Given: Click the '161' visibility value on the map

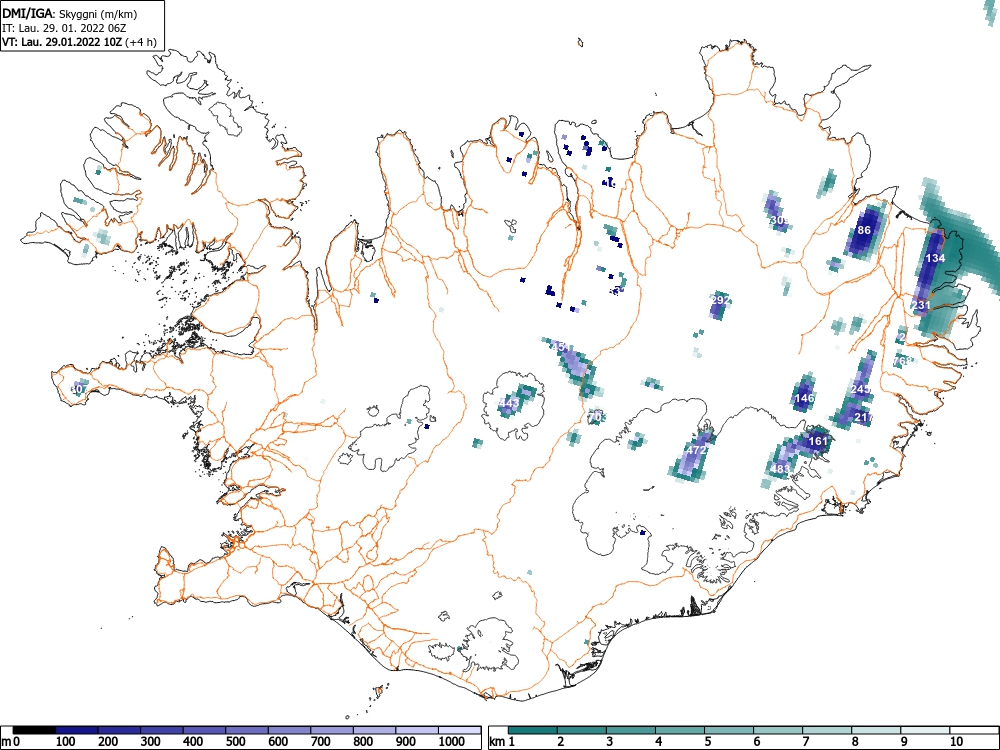Looking at the screenshot, I should 818,441.
